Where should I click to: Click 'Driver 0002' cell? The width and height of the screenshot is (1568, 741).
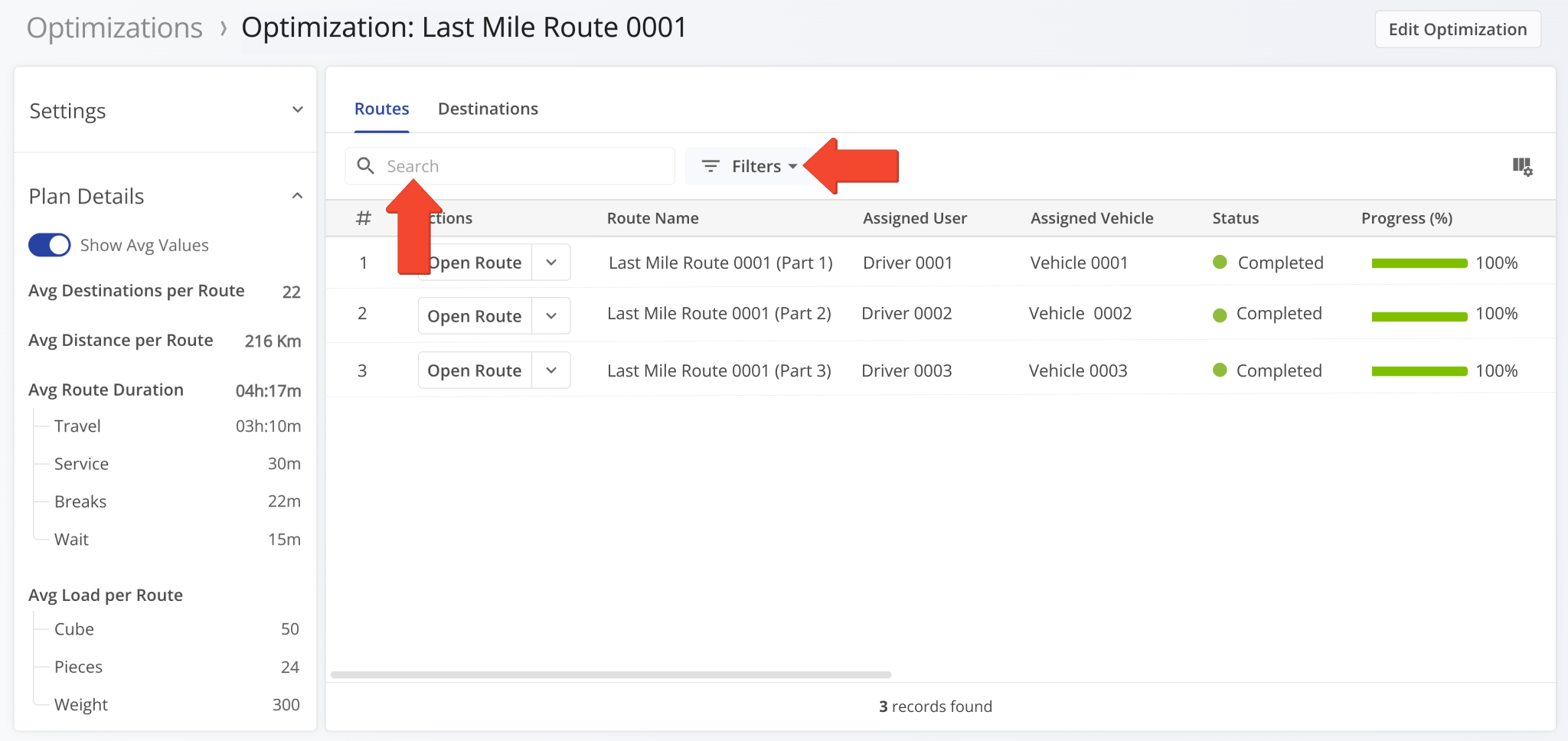coord(906,313)
